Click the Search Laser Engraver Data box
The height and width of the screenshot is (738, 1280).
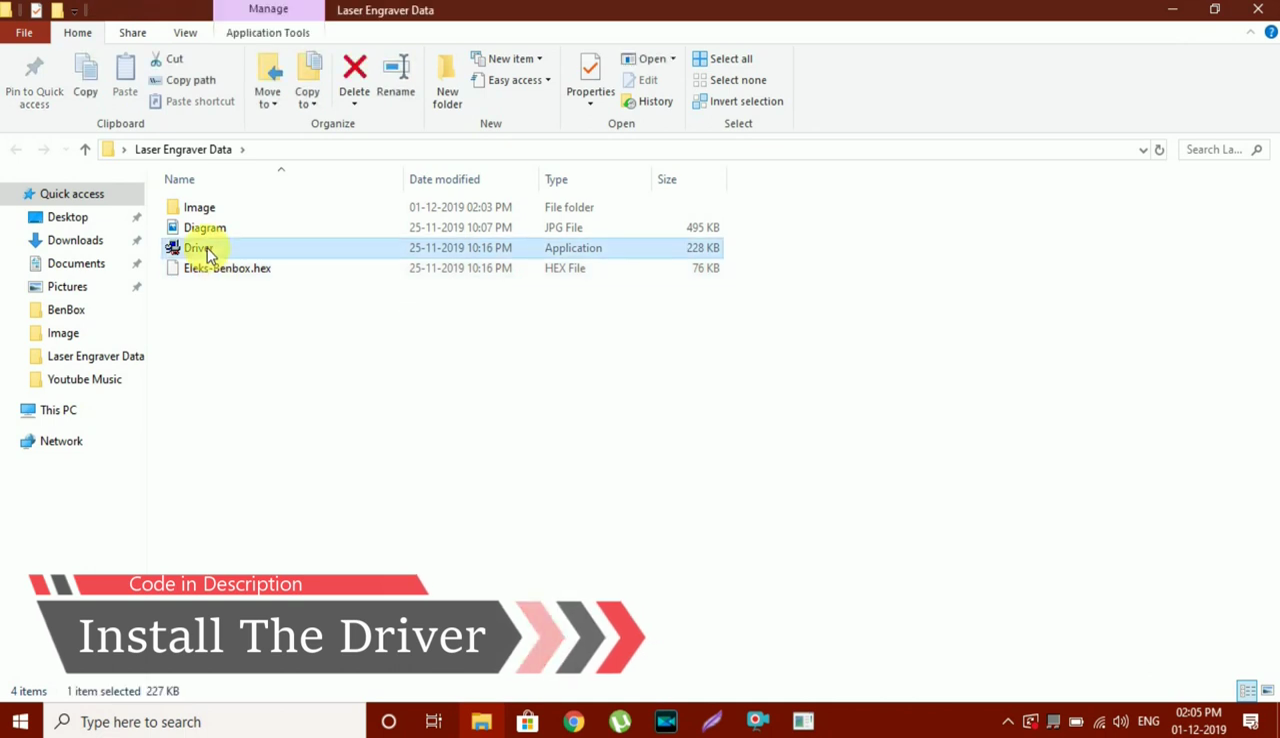click(1224, 149)
